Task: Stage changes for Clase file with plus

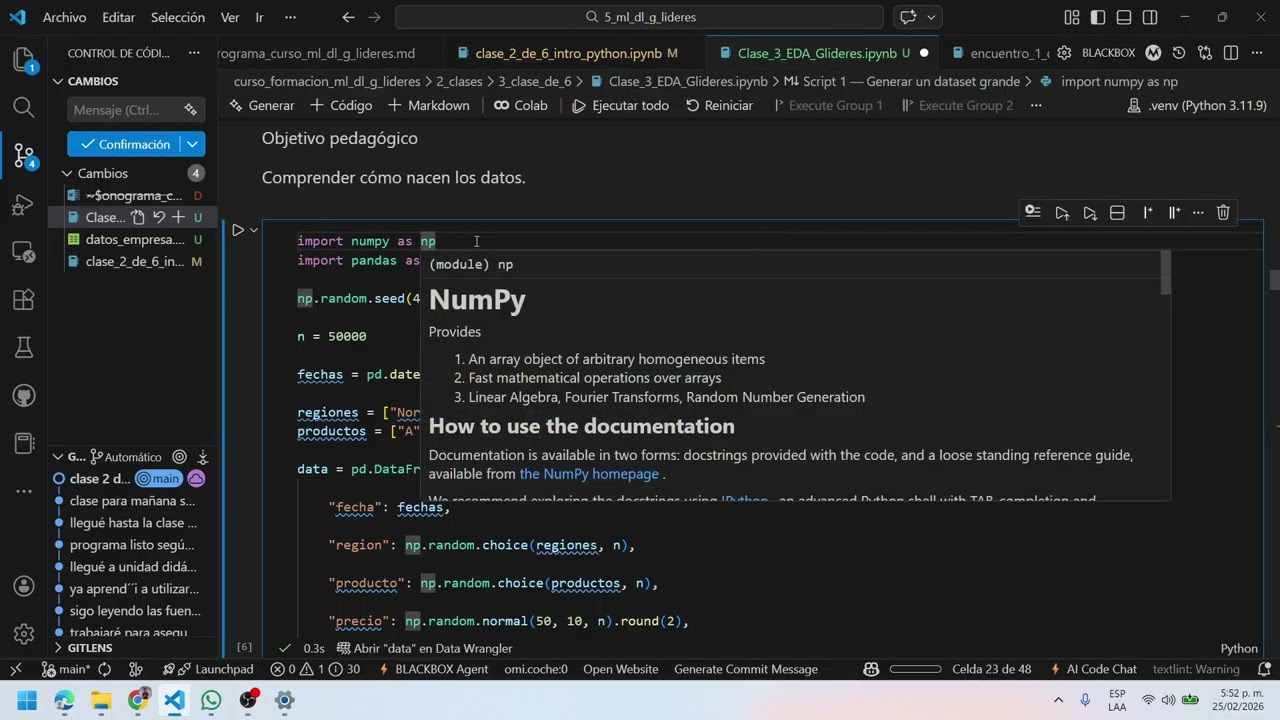Action: [178, 217]
